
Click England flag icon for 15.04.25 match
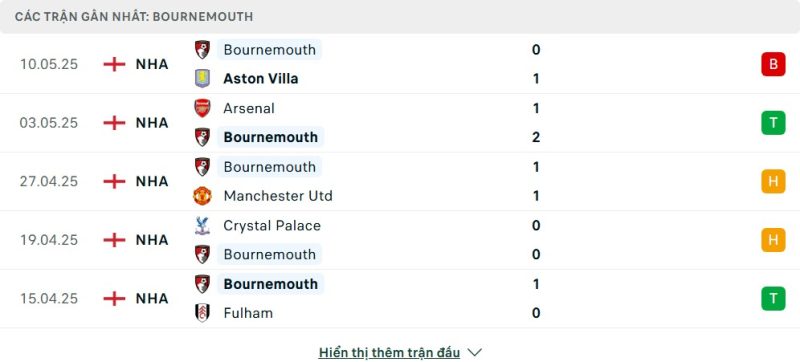click(x=114, y=298)
